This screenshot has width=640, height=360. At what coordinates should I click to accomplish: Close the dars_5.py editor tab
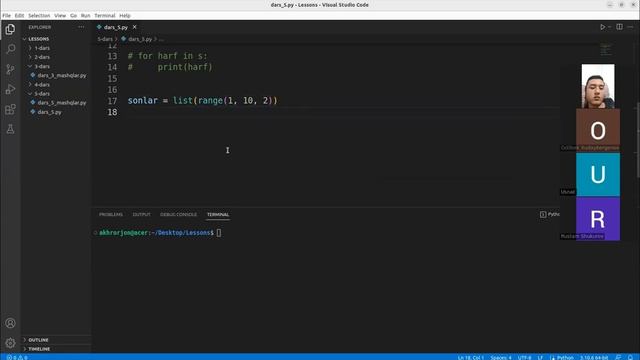point(134,27)
